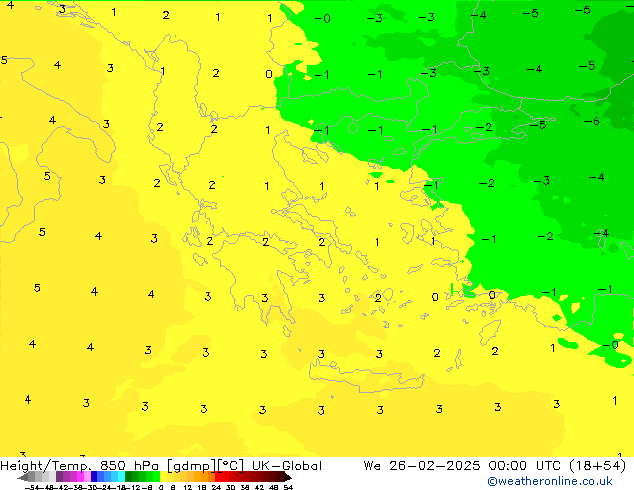Click the '-6' temperature value on the map
The height and width of the screenshot is (490, 634).
pos(592,121)
